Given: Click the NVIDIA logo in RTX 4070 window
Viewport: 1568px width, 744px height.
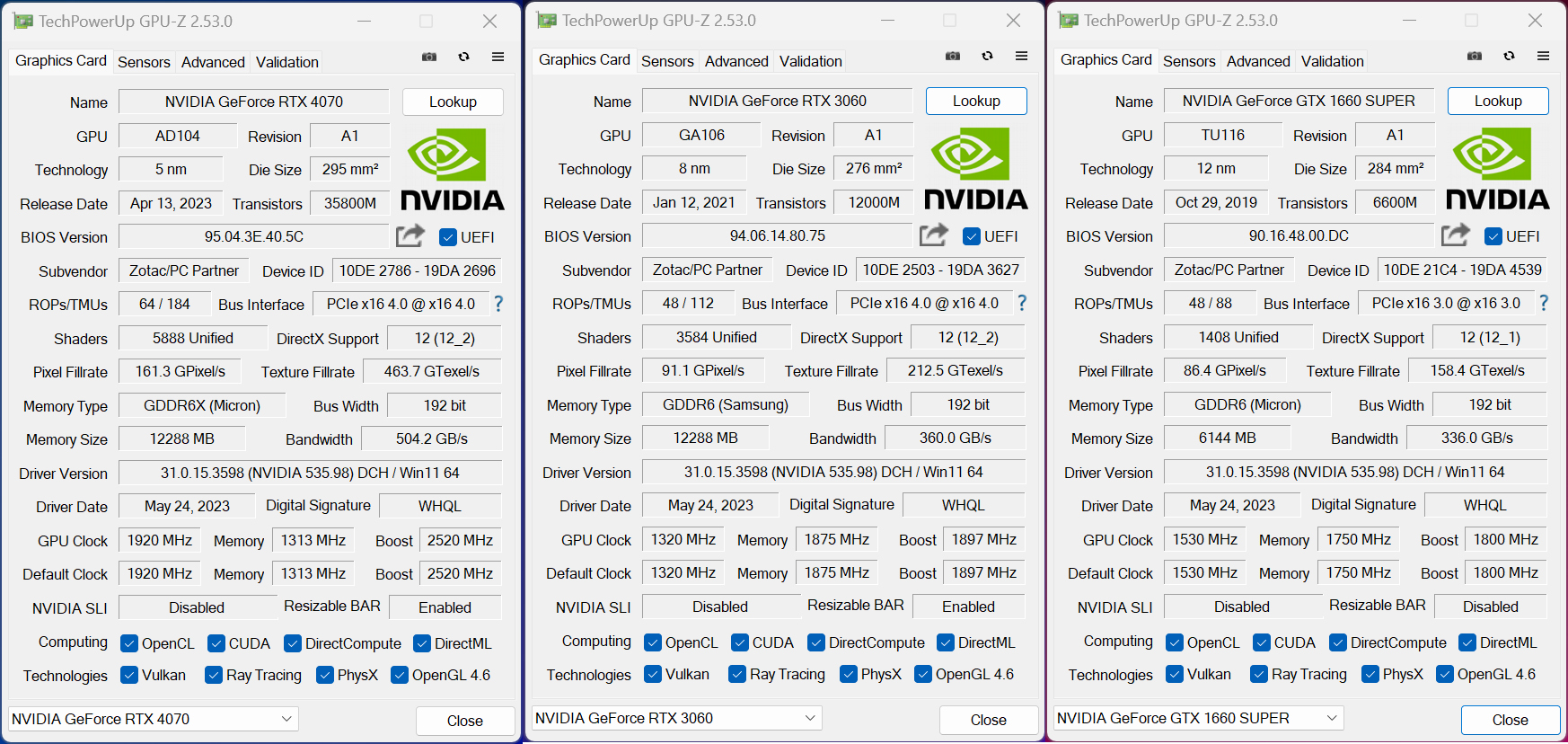Looking at the screenshot, I should [453, 169].
